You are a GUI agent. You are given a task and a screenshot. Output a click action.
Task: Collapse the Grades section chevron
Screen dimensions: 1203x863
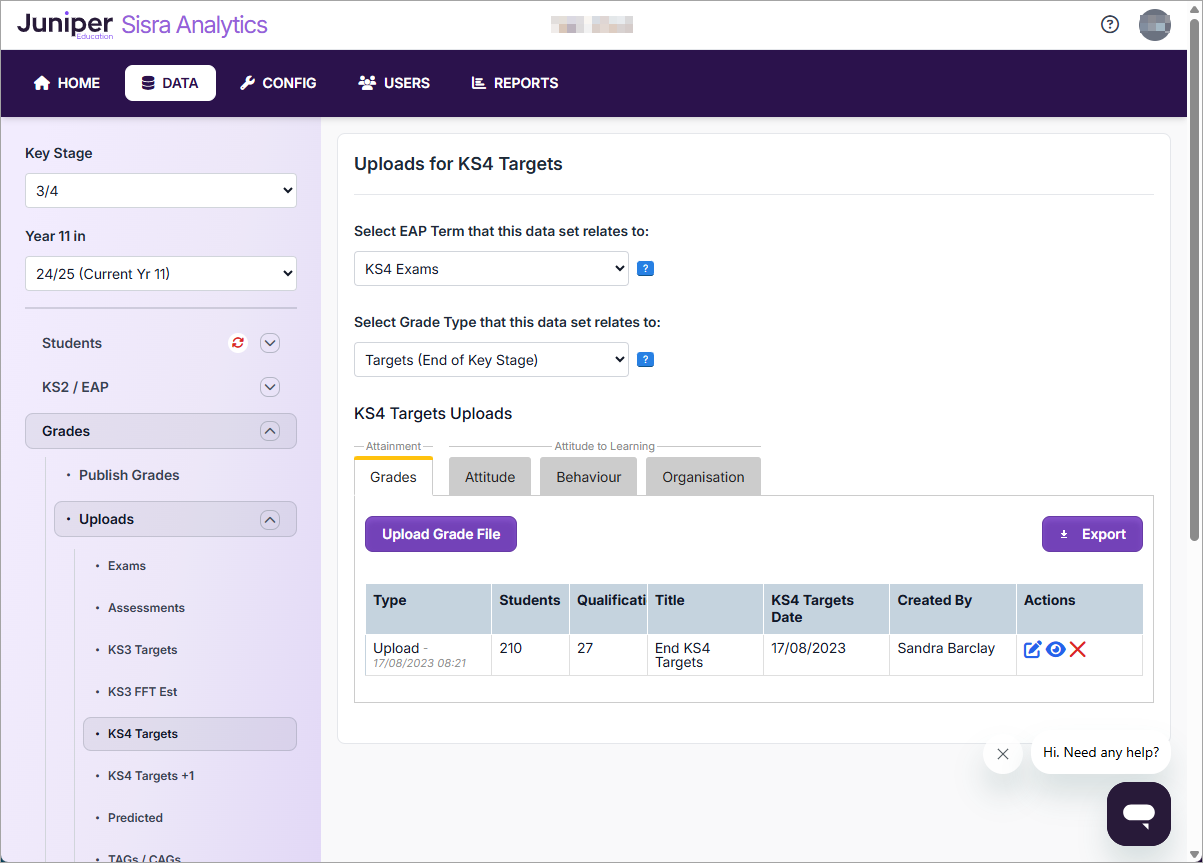pos(269,431)
